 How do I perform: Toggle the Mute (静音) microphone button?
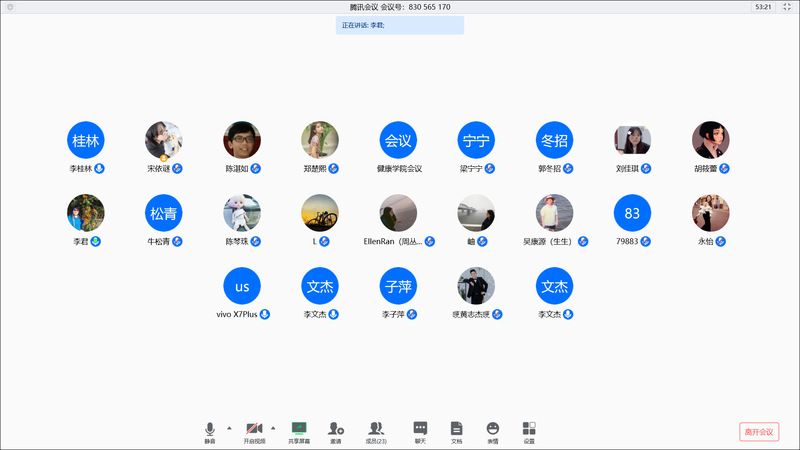[x=210, y=431]
